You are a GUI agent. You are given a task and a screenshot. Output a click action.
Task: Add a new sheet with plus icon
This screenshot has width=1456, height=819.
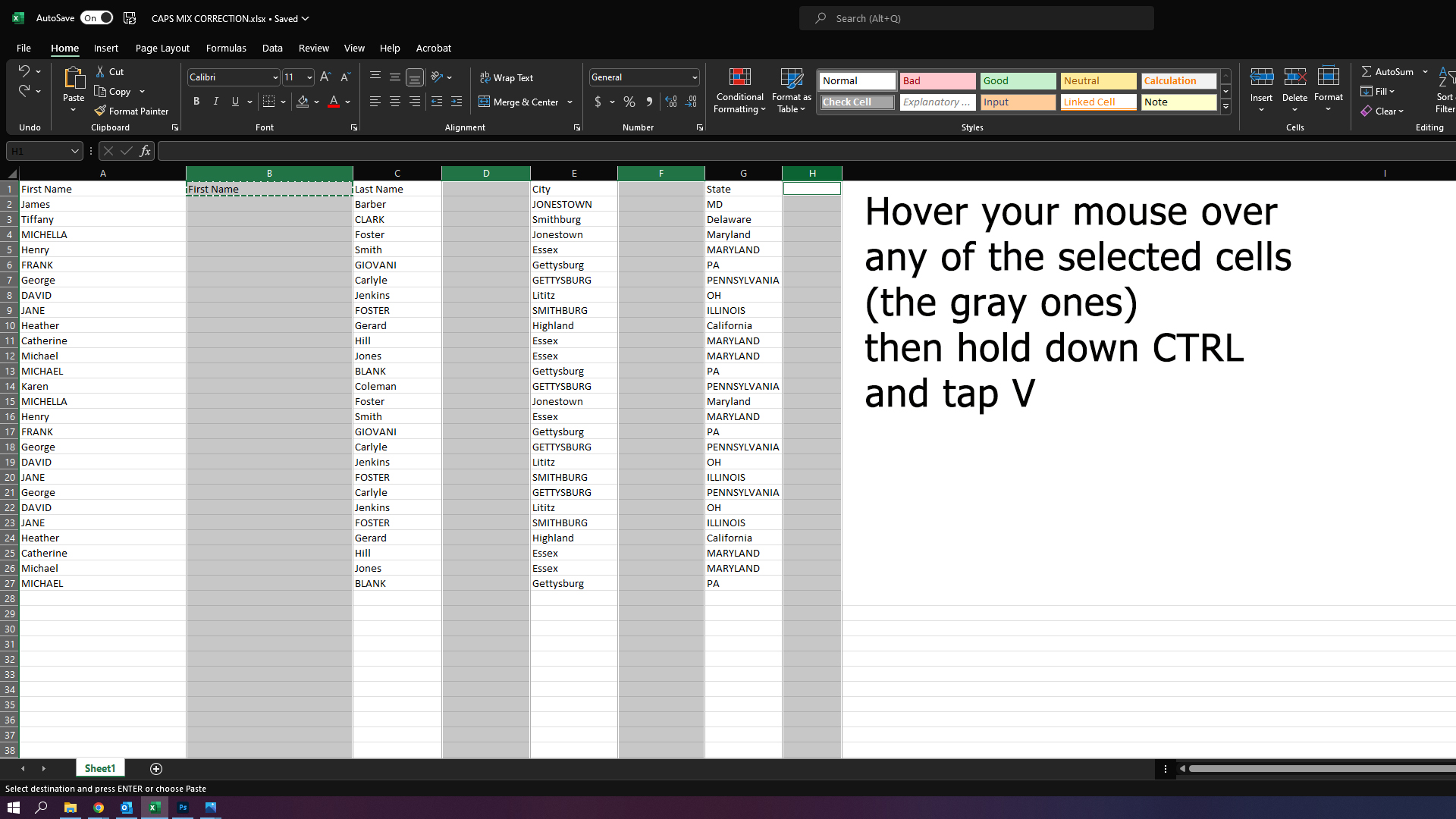pyautogui.click(x=156, y=769)
